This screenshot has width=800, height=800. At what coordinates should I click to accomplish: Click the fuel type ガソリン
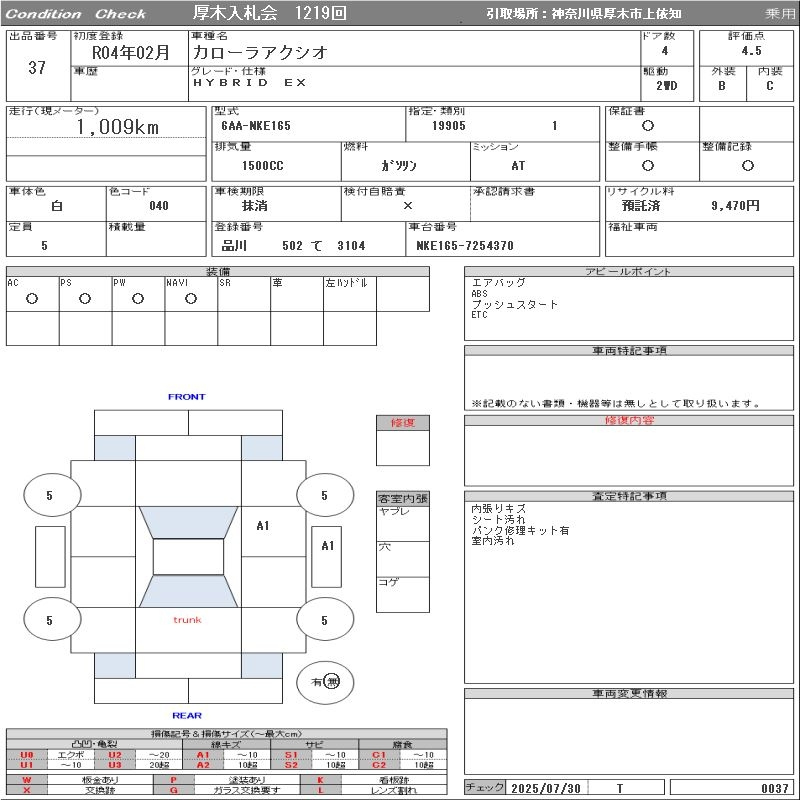click(399, 166)
